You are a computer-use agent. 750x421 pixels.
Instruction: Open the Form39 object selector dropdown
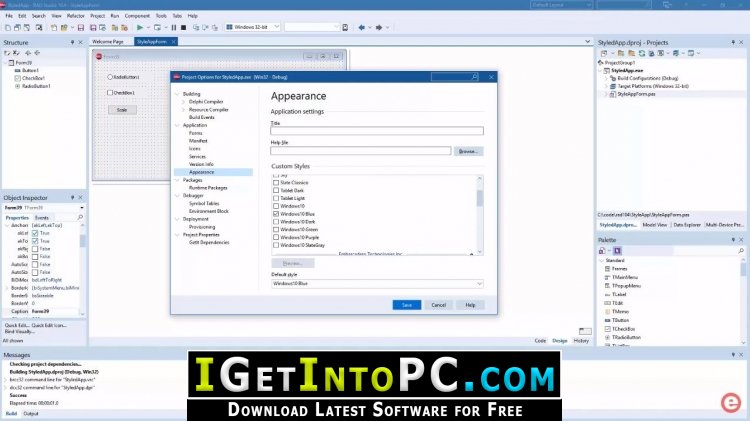click(x=82, y=208)
